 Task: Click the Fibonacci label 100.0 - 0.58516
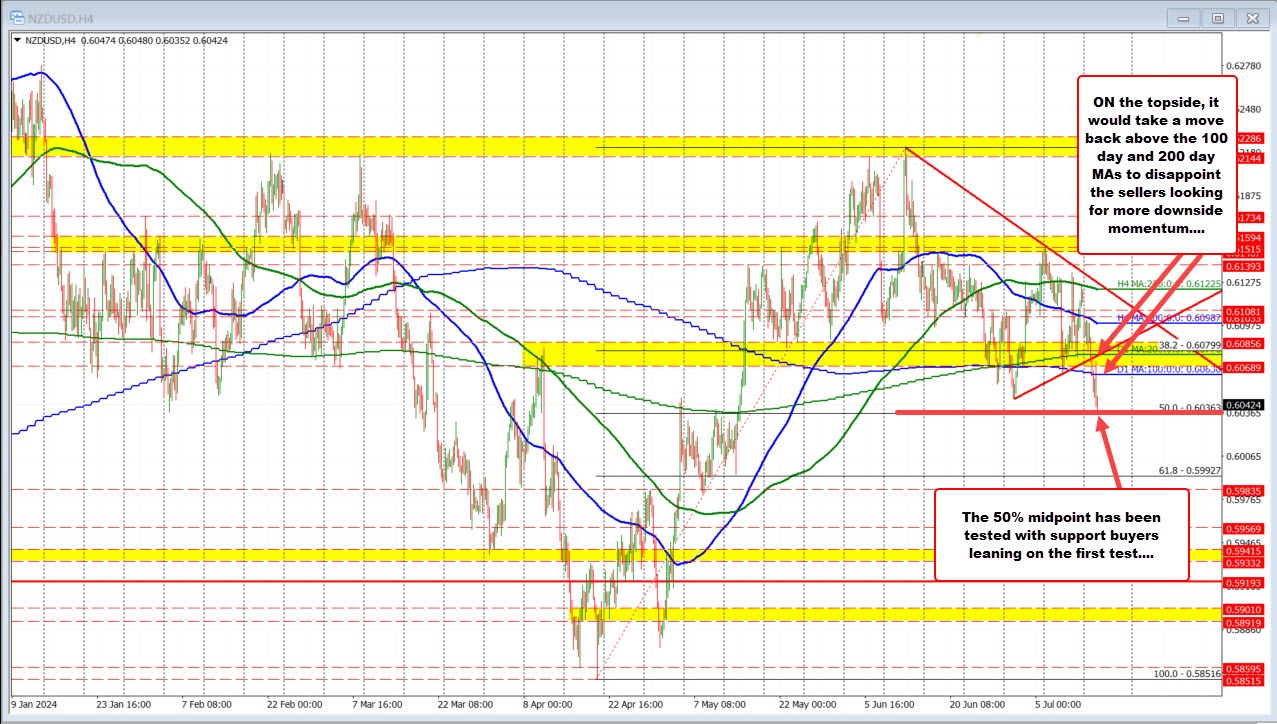(x=1187, y=674)
